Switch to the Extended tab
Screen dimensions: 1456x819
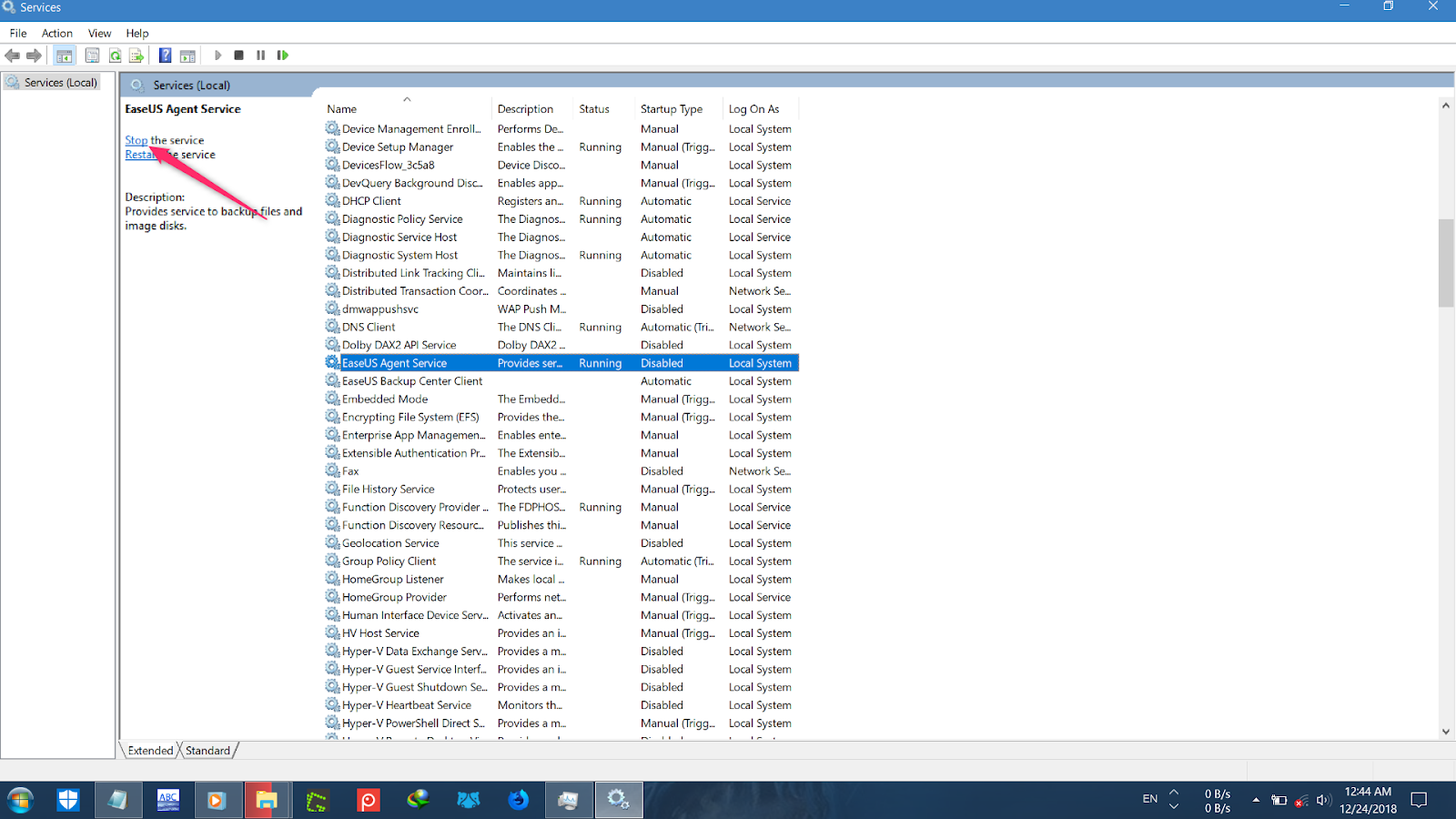pyautogui.click(x=150, y=751)
